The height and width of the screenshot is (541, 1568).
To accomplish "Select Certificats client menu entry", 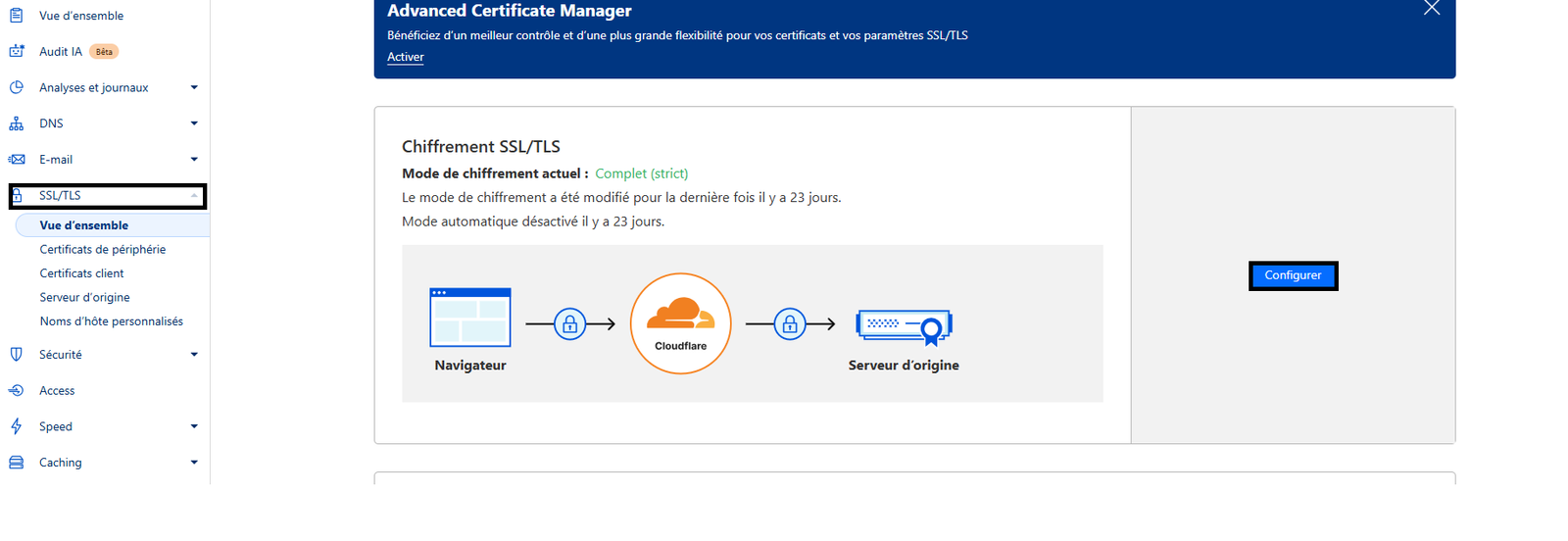I will pos(81,273).
